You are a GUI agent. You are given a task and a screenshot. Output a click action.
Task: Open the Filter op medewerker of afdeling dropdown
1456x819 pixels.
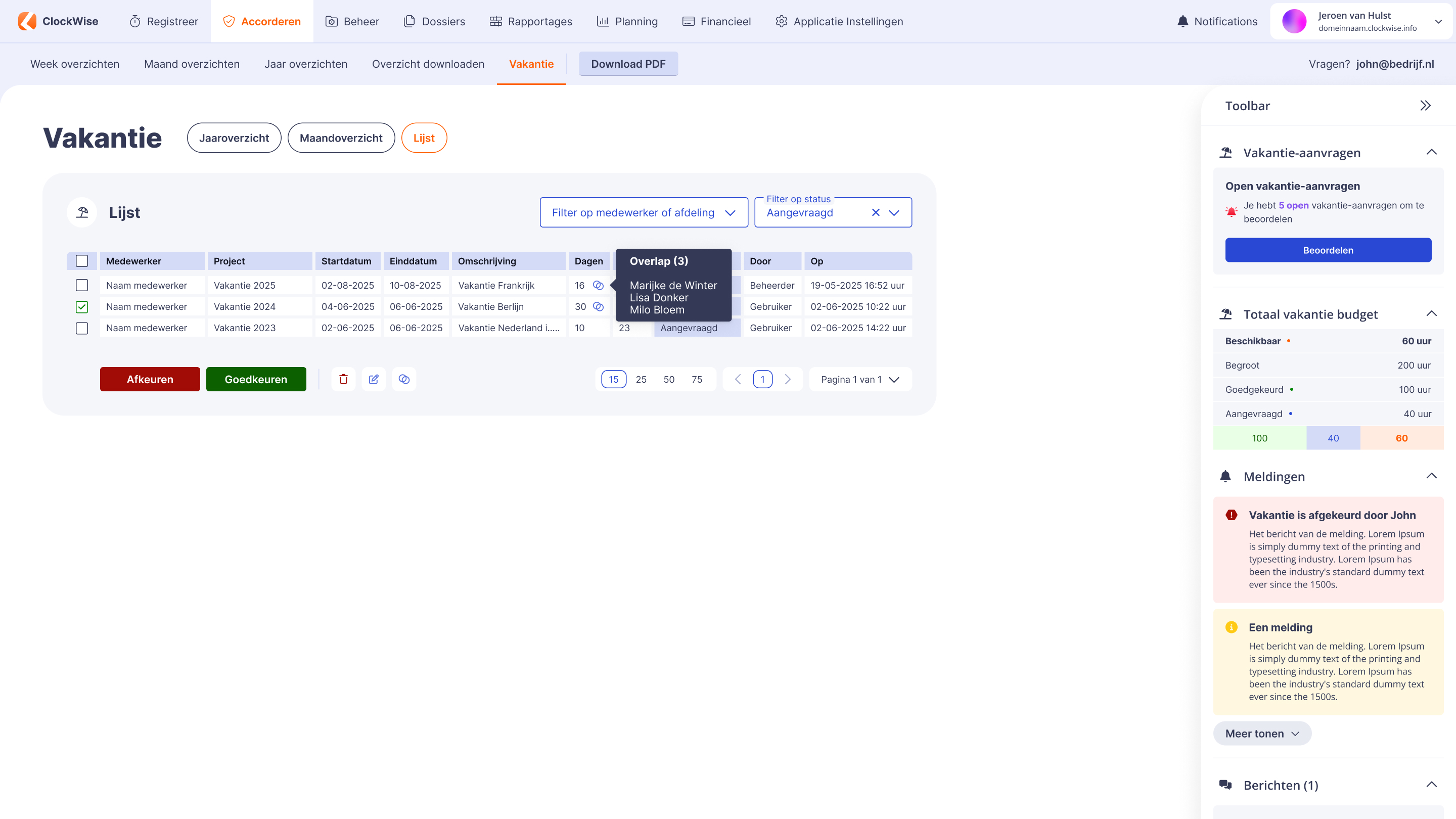coord(644,212)
